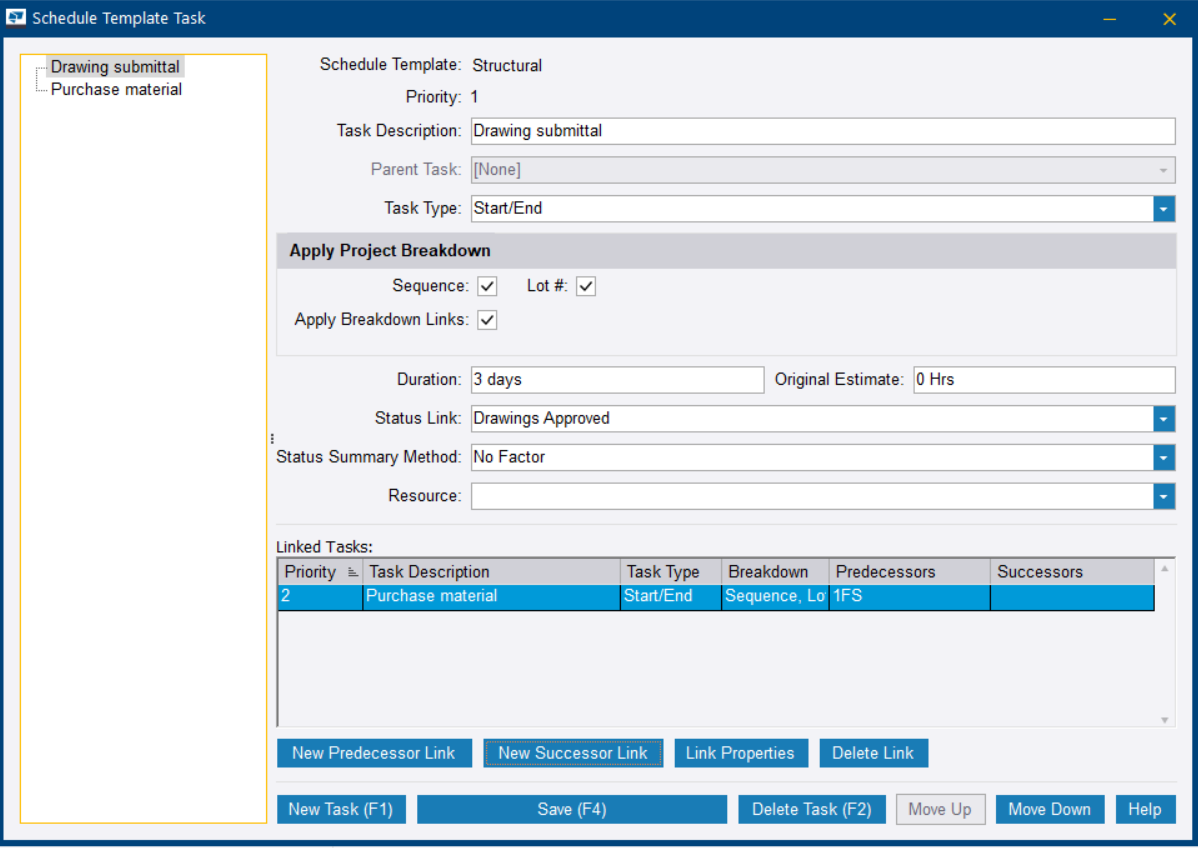This screenshot has width=1198, height=848.
Task: Expand the Status Link dropdown
Action: (1164, 419)
